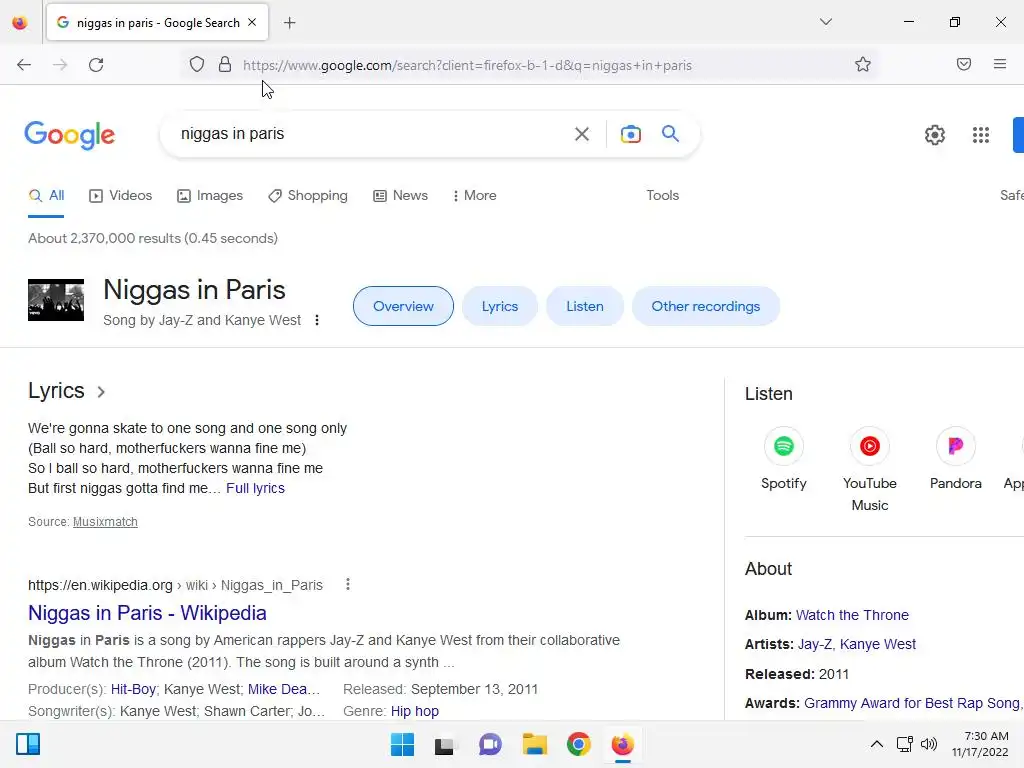Click the Hit-Boy producer link
1024x768 pixels.
click(133, 689)
